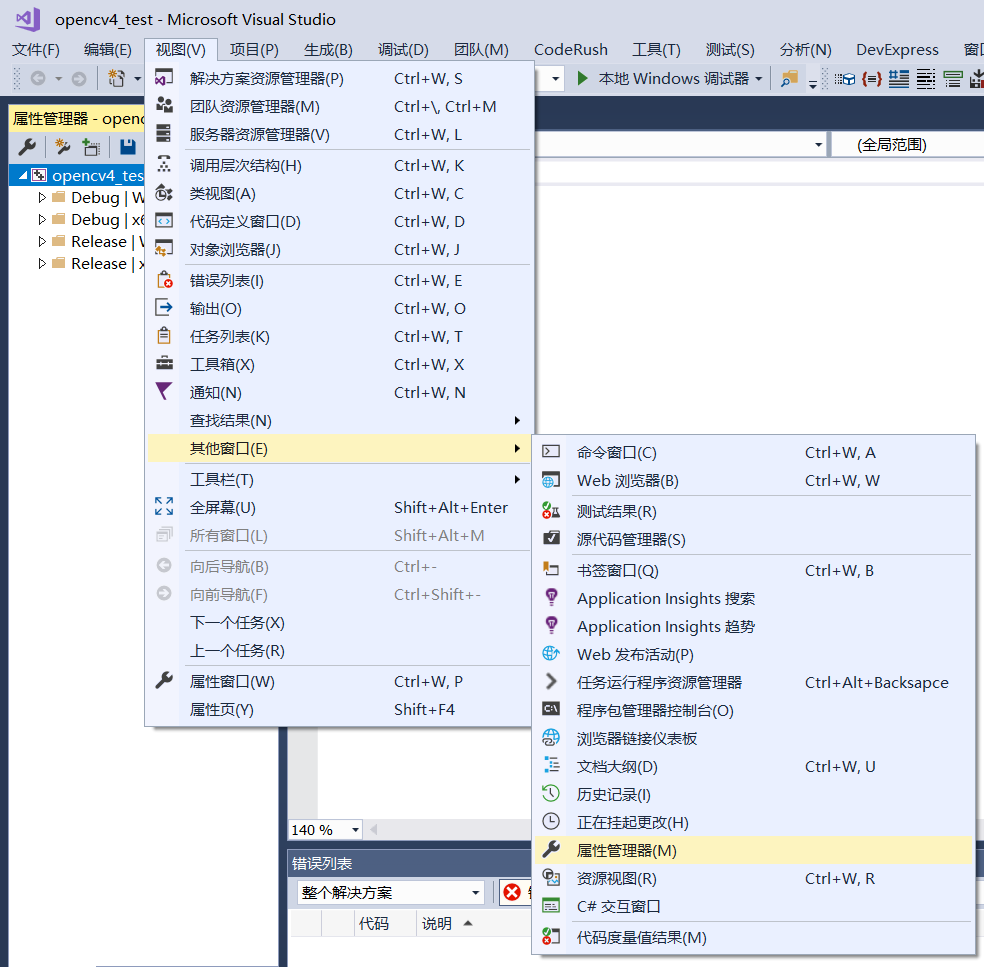Click the 程序包管理器控制台 console icon
Image resolution: width=984 pixels, height=967 pixels.
[551, 709]
